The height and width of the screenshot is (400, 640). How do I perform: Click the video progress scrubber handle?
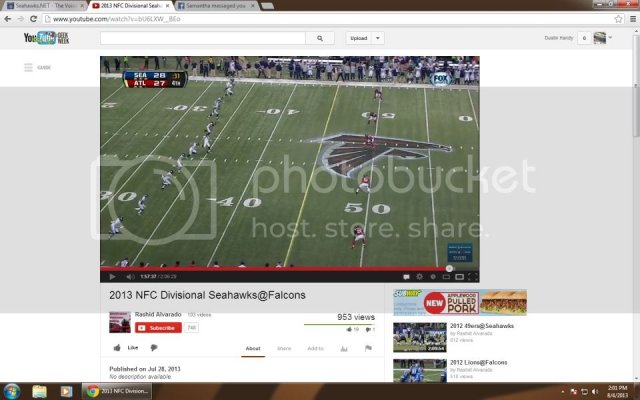coord(449,269)
